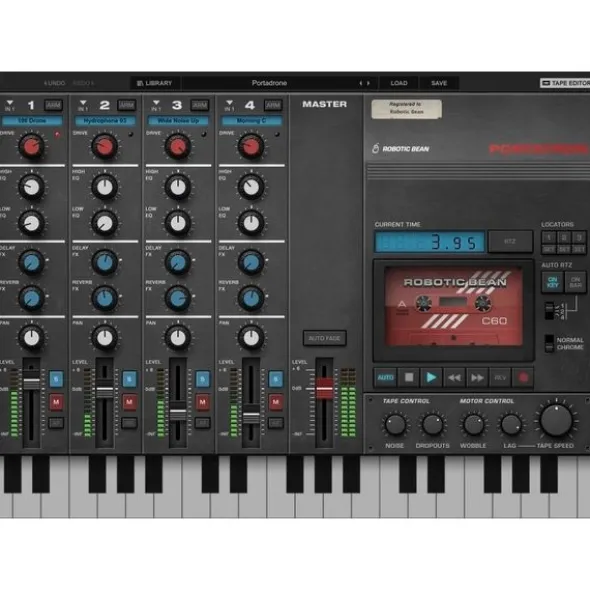The image size is (590, 591).
Task: Click the large Tape Speed knob
Action: tap(556, 420)
